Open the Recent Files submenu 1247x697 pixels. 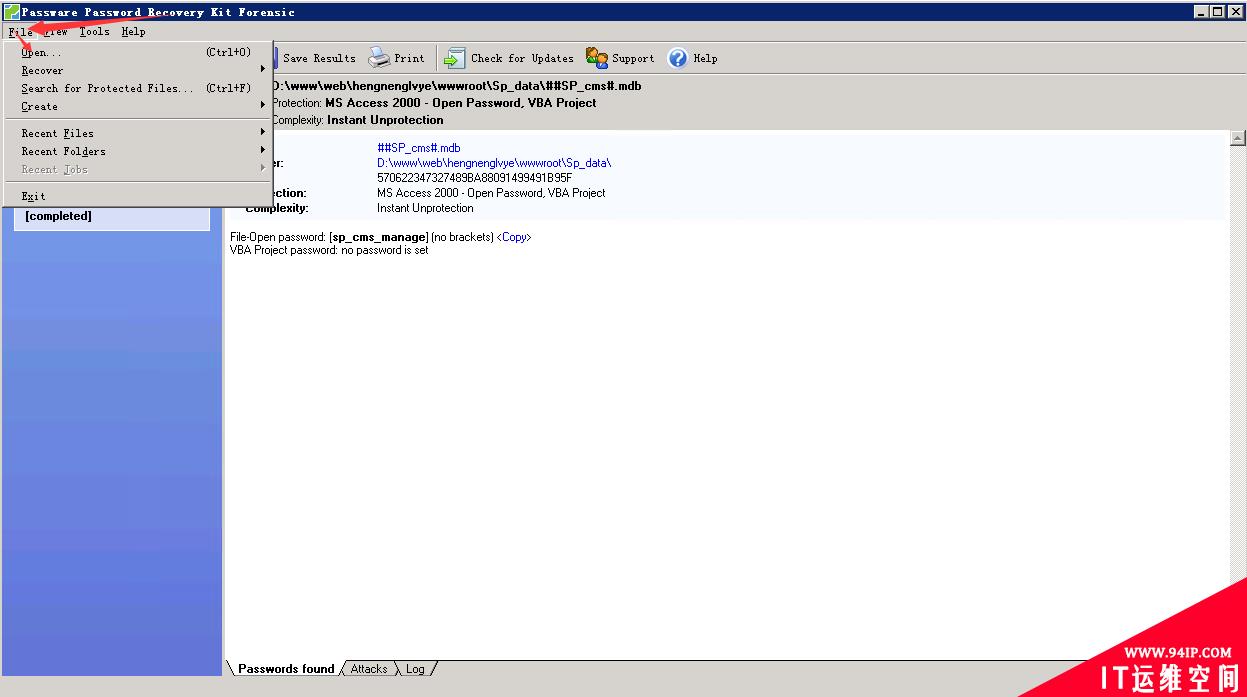click(137, 133)
